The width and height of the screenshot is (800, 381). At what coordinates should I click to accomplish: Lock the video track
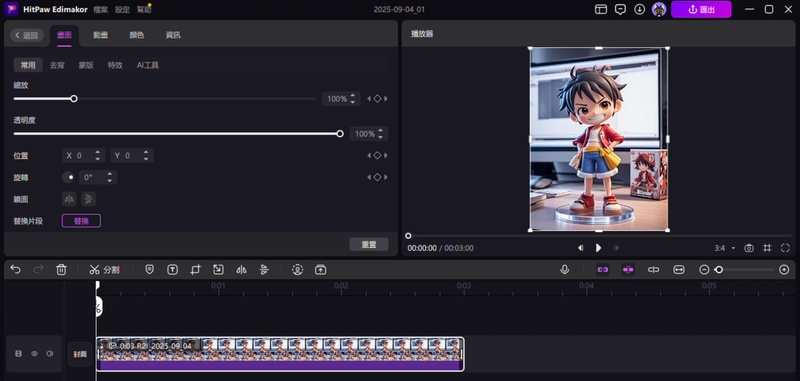click(18, 353)
